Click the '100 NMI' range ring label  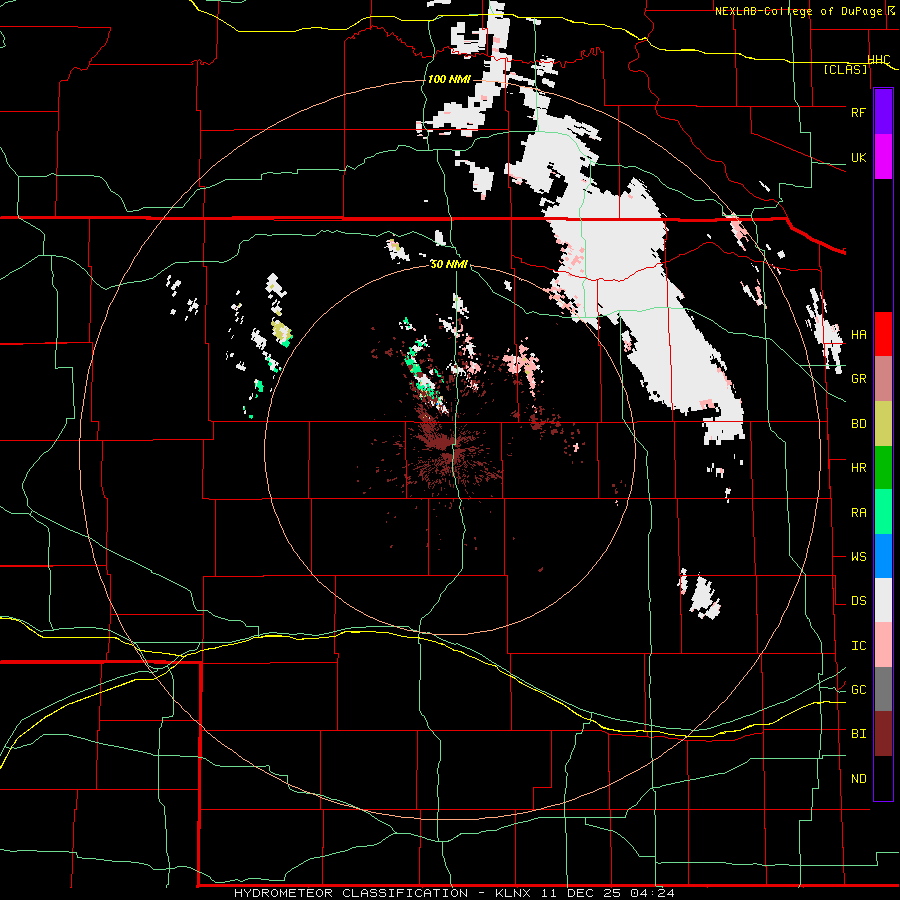pos(449,79)
